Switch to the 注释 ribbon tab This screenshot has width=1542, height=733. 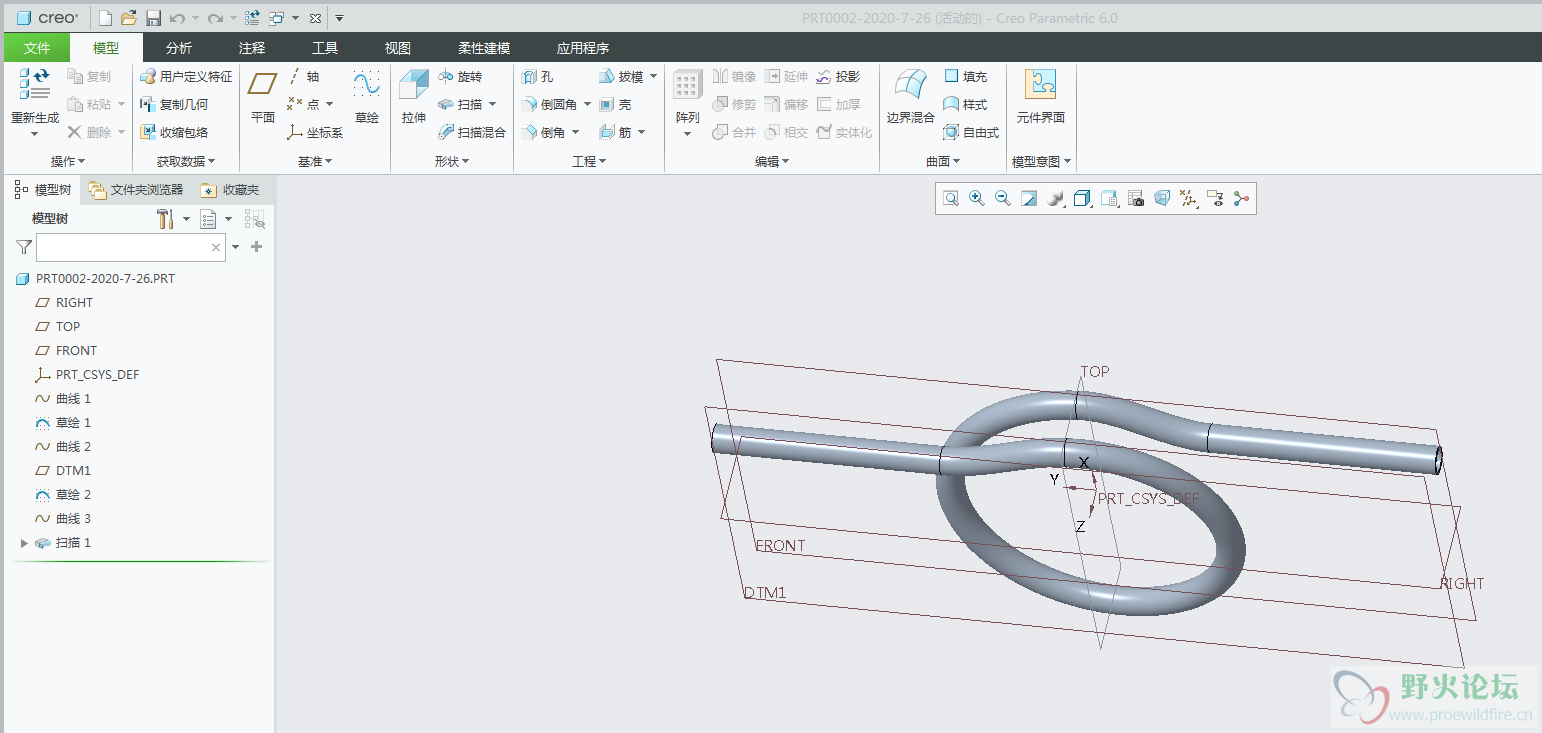click(252, 48)
